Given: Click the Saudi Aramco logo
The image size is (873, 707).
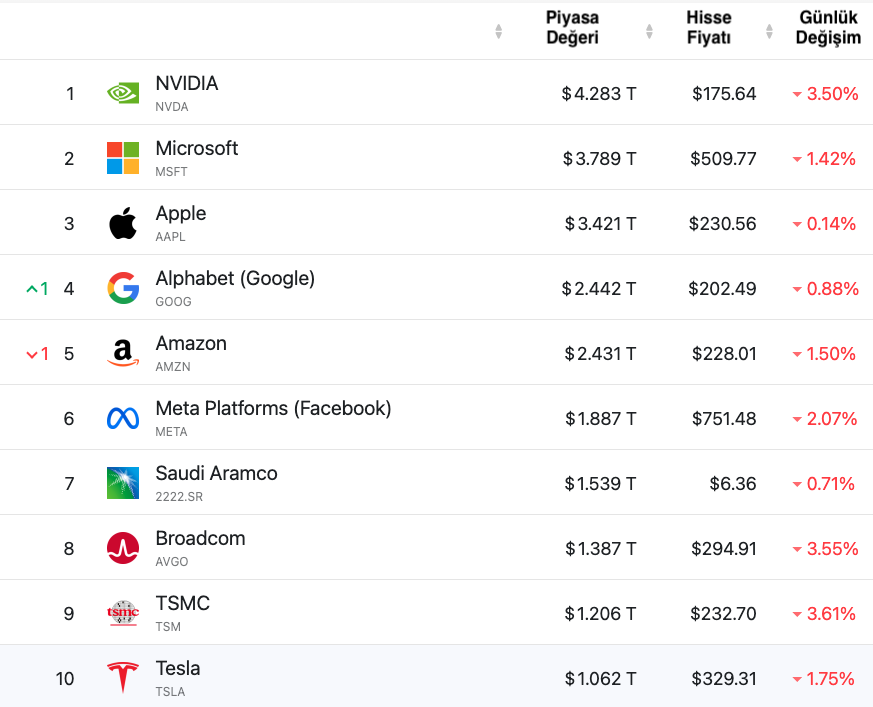Looking at the screenshot, I should 123,483.
